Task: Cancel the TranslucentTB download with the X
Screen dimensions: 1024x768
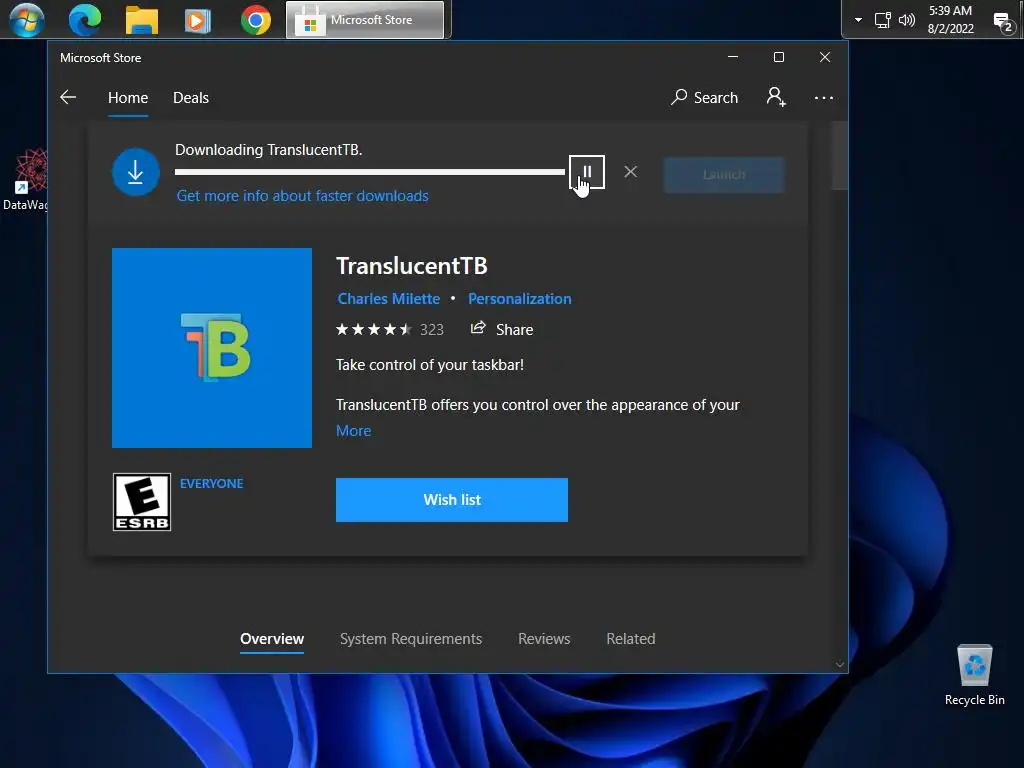Action: tap(630, 172)
